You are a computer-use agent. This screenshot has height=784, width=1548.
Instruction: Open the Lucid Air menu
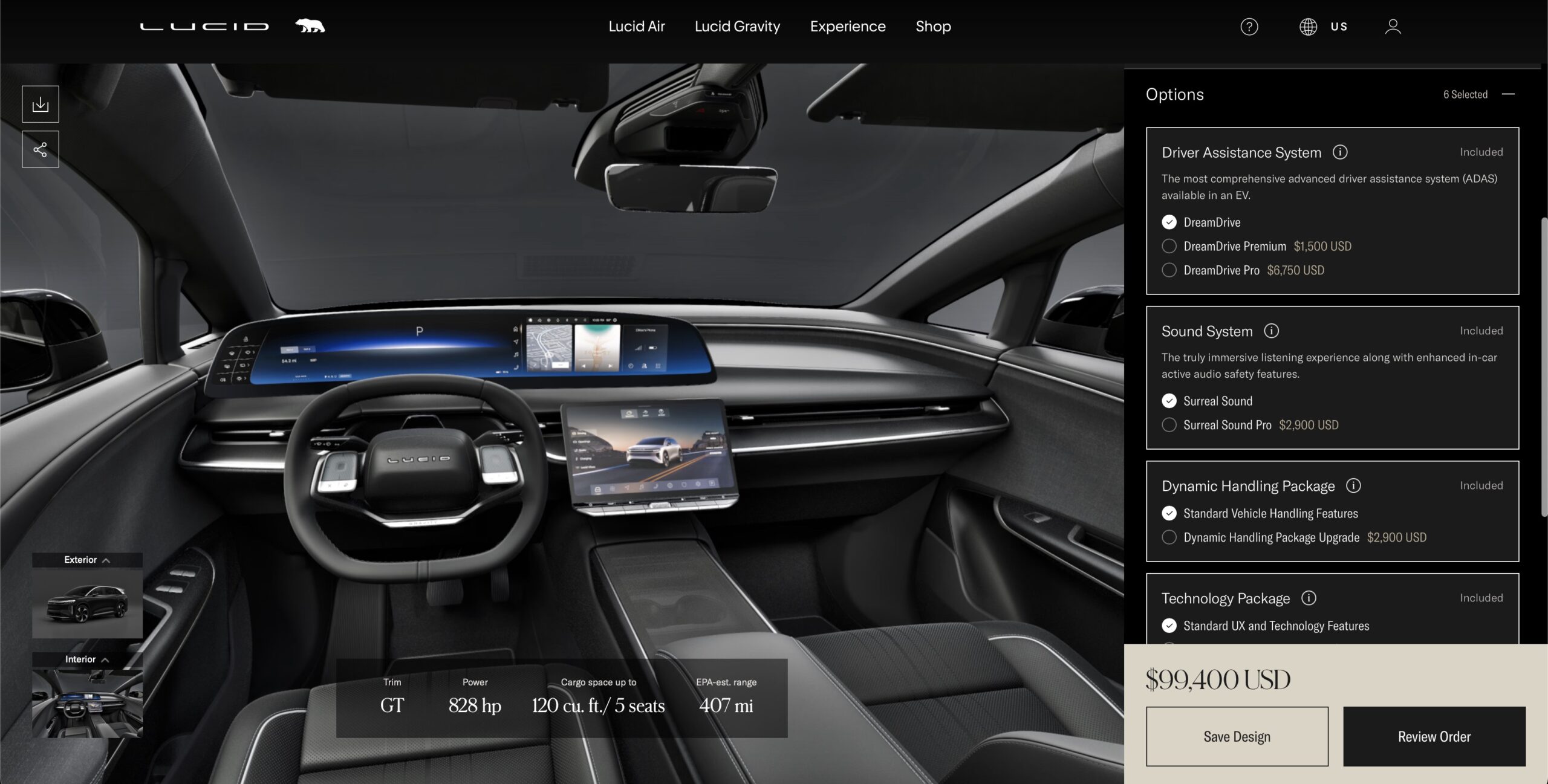pyautogui.click(x=637, y=27)
